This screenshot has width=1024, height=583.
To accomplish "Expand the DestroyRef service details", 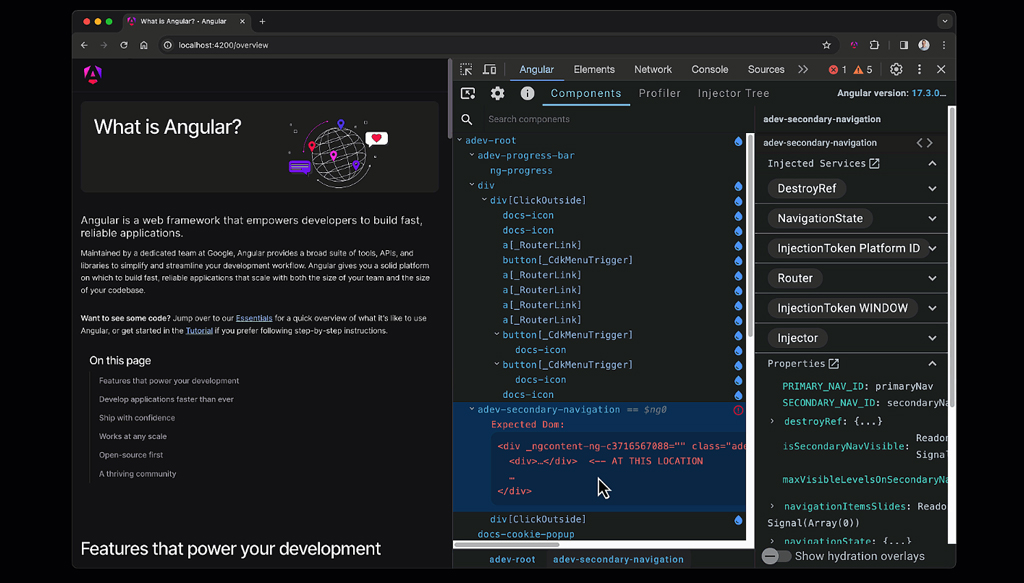I will (933, 189).
